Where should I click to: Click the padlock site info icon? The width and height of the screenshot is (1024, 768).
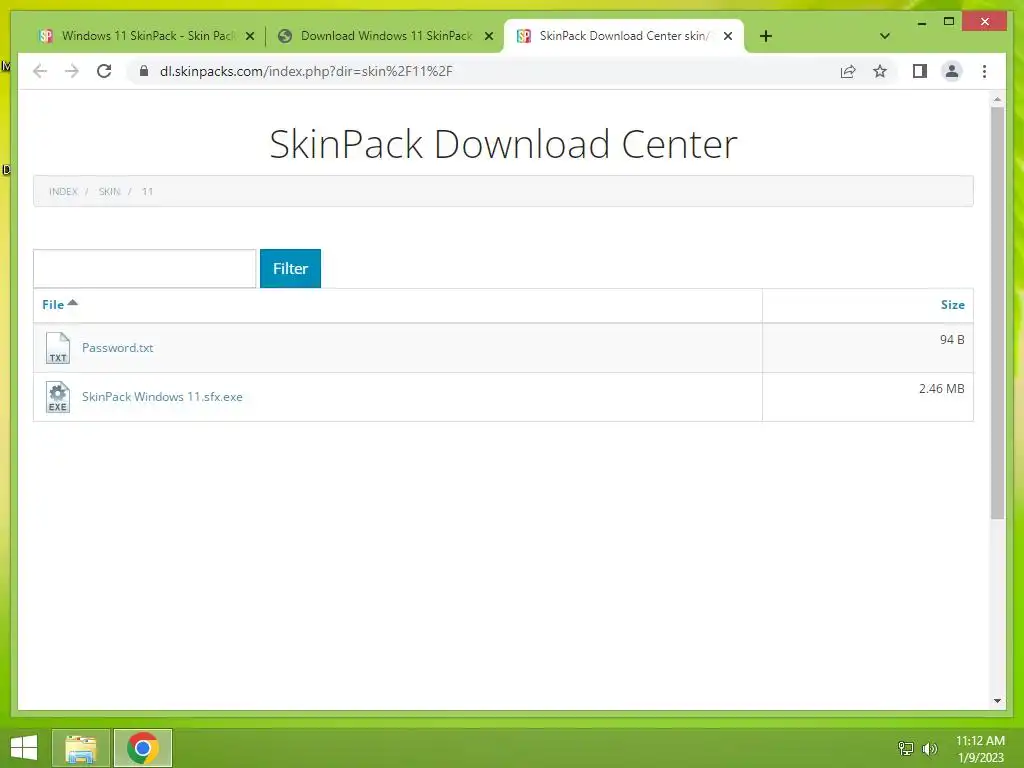point(144,71)
